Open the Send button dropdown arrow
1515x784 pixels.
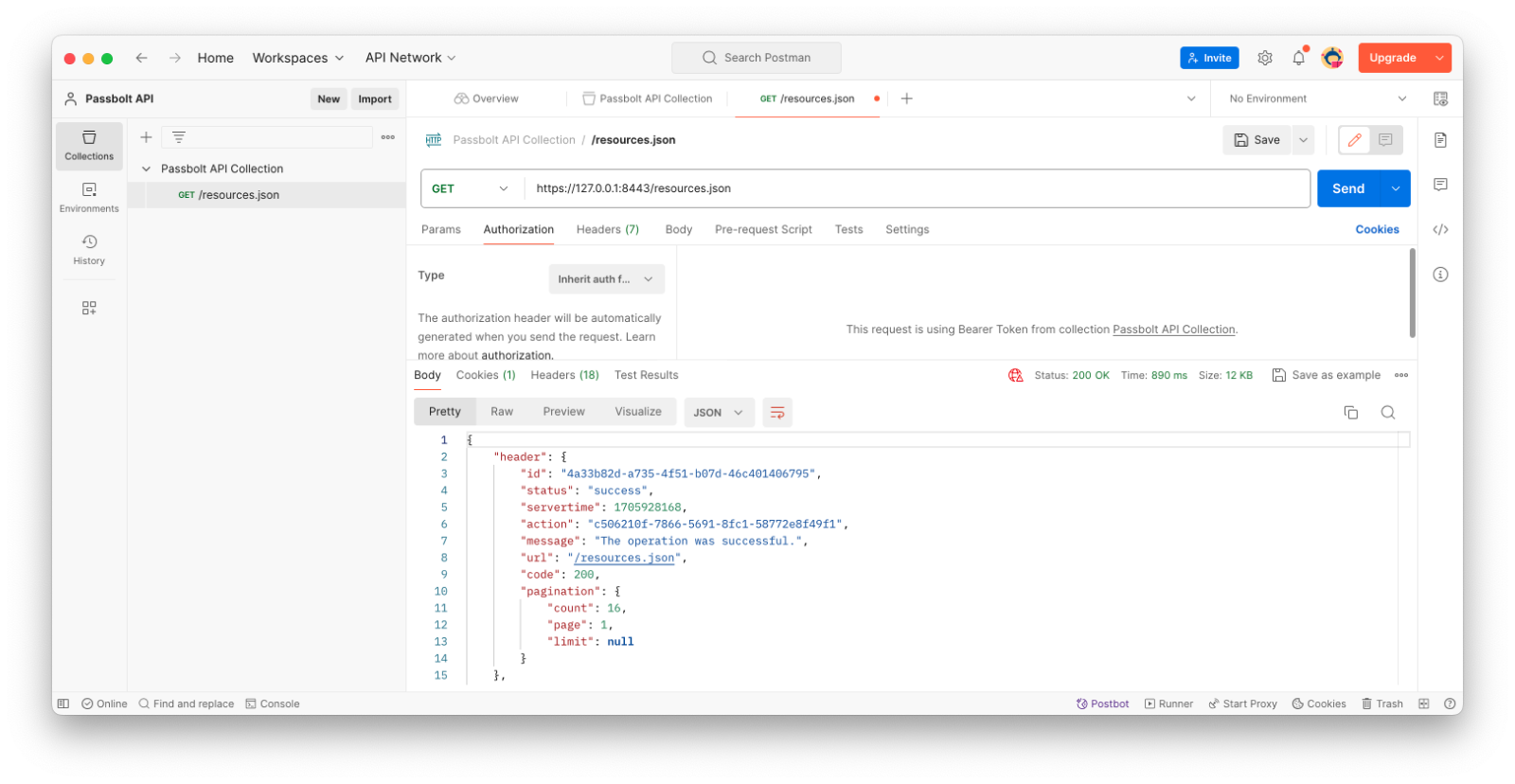1396,188
